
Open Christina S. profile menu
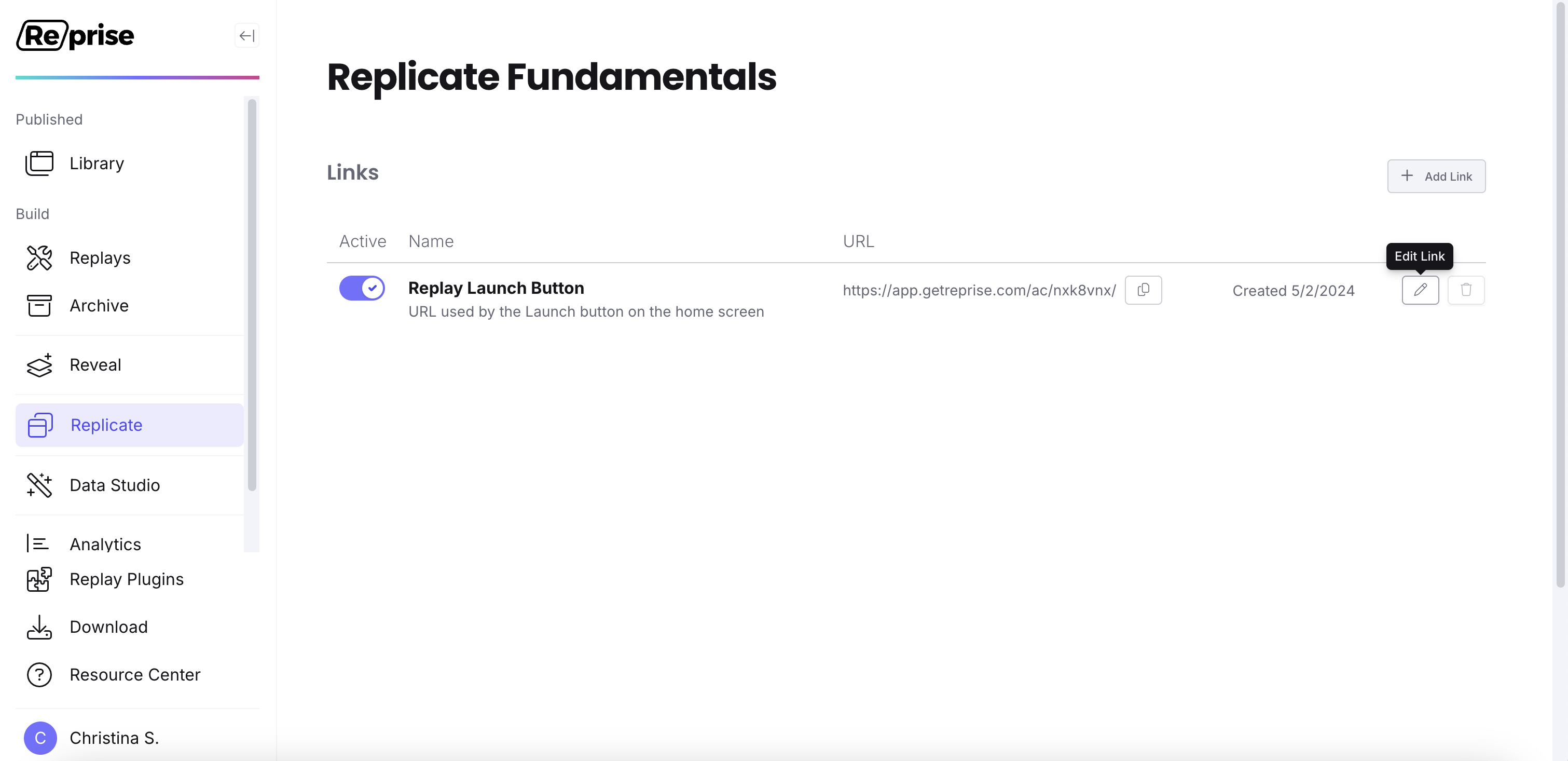130,738
